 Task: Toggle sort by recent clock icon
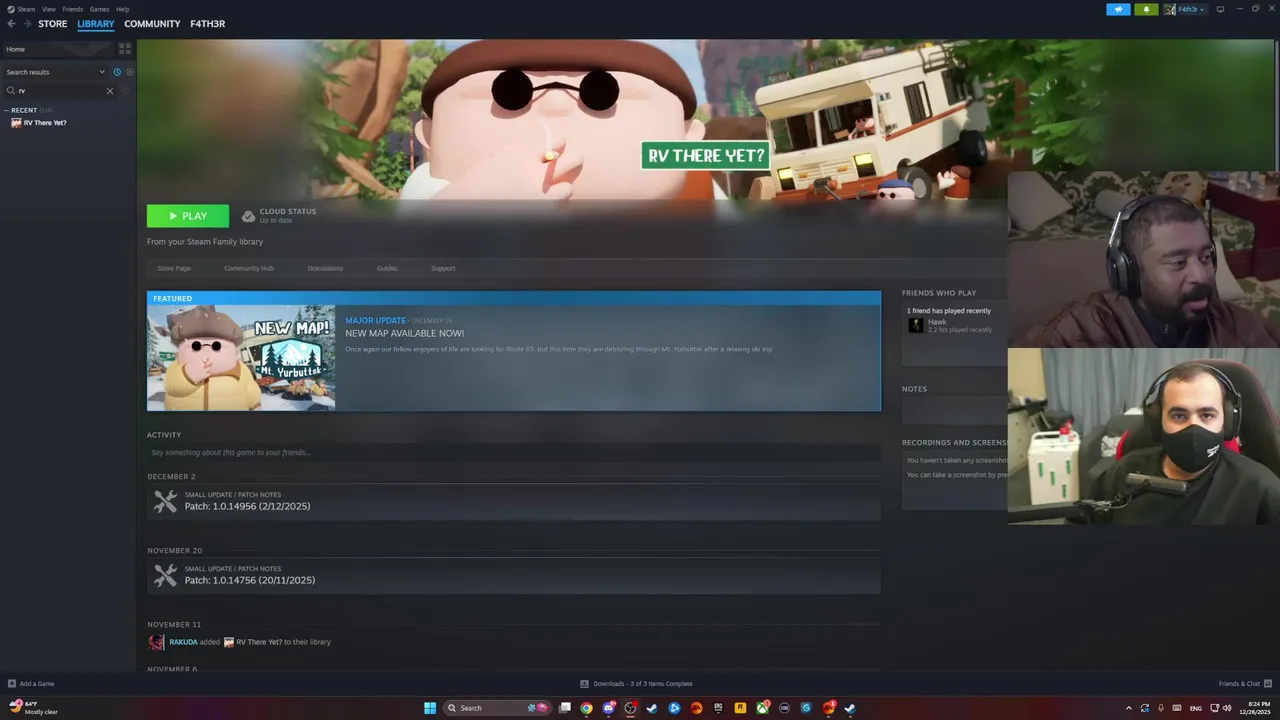pyautogui.click(x=117, y=72)
